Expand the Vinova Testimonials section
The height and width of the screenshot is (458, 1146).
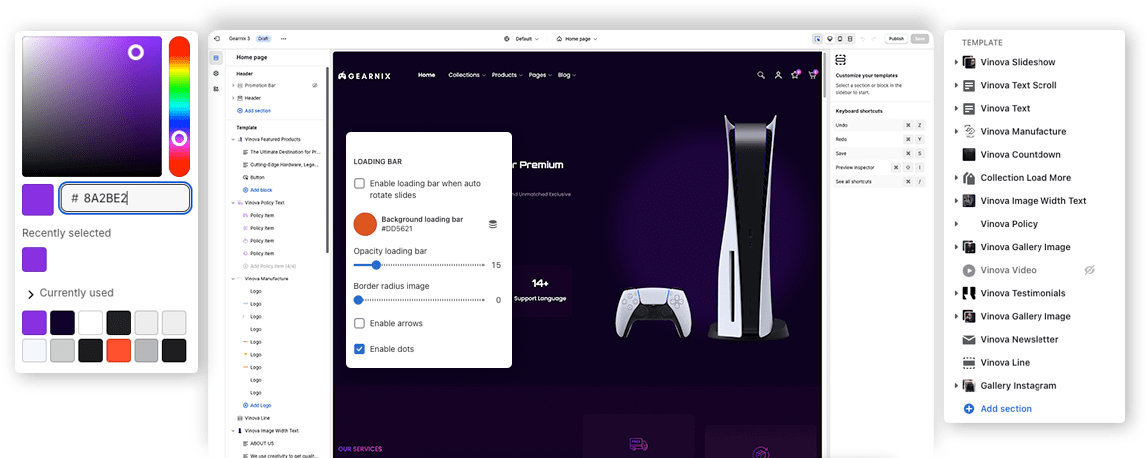click(x=956, y=293)
